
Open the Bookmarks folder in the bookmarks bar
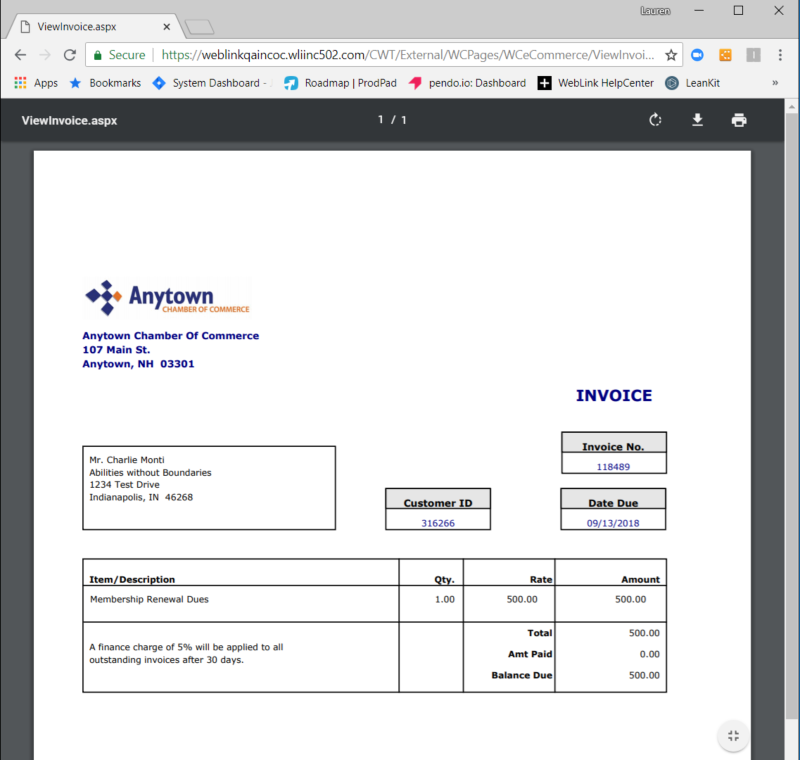[x=105, y=83]
